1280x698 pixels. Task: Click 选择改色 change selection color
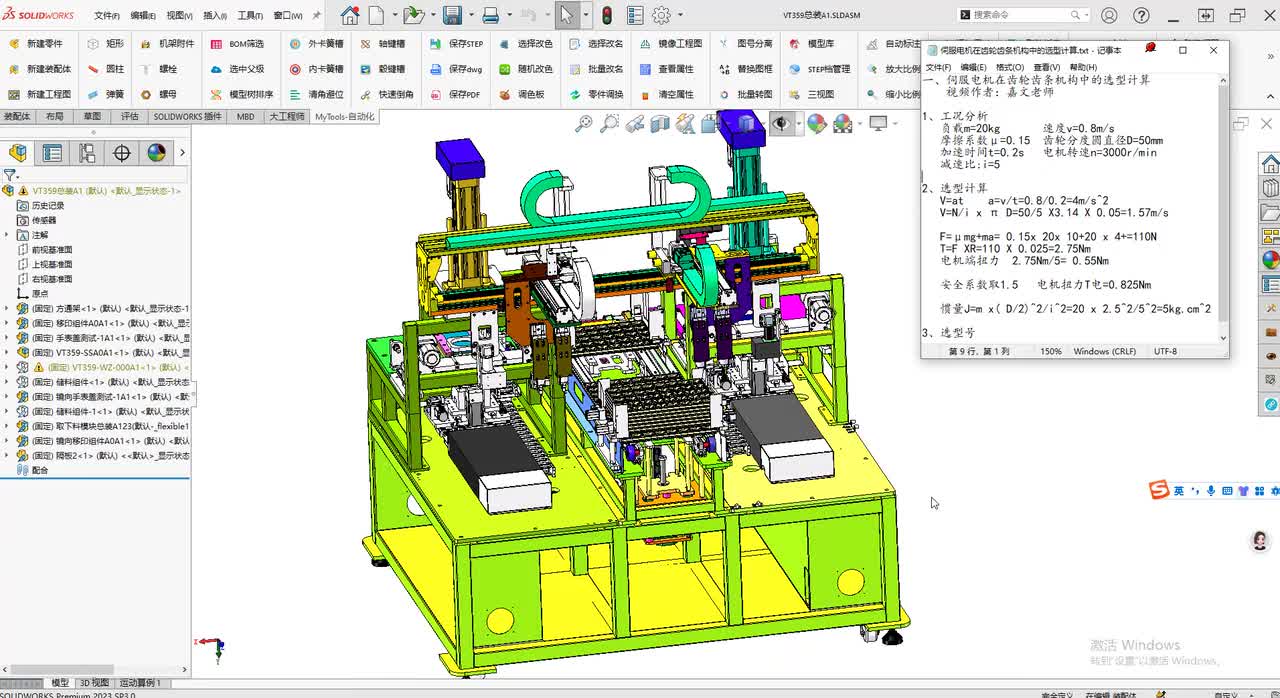pyautogui.click(x=525, y=44)
